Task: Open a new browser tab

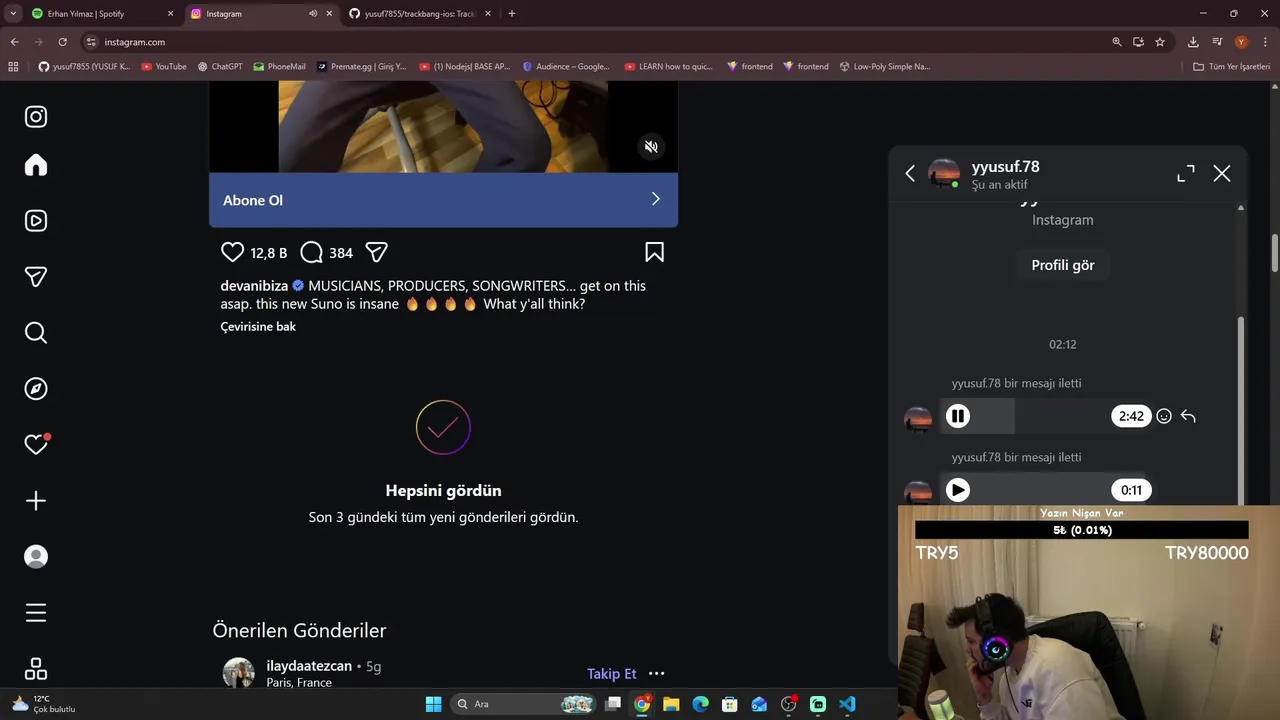Action: pos(512,14)
